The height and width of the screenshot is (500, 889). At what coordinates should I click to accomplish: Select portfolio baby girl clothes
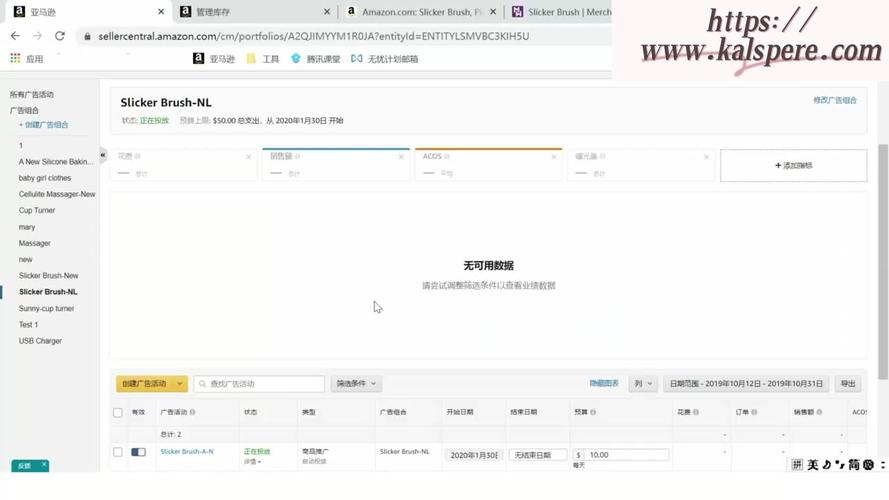click(x=45, y=178)
